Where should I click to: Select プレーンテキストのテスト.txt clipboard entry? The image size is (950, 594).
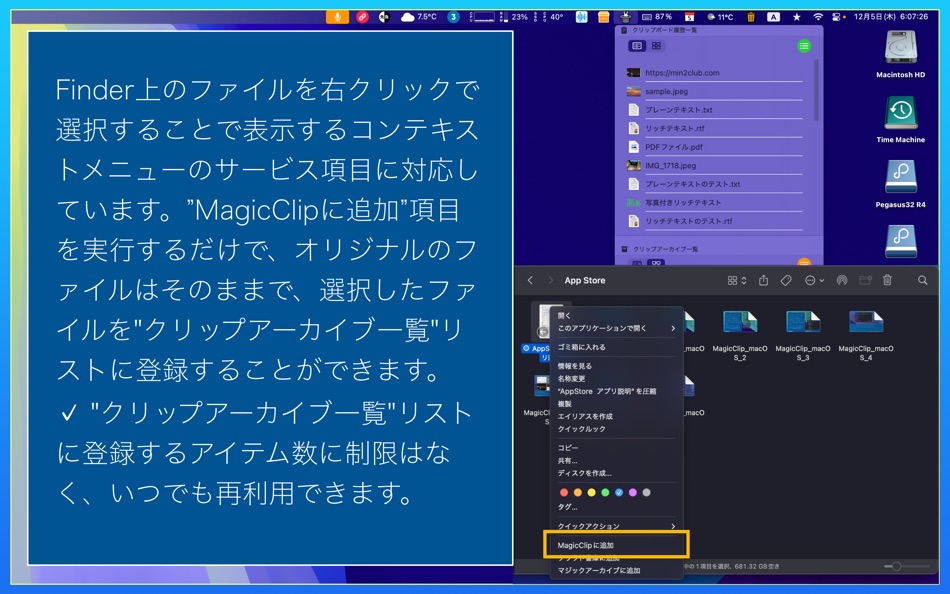click(x=715, y=184)
